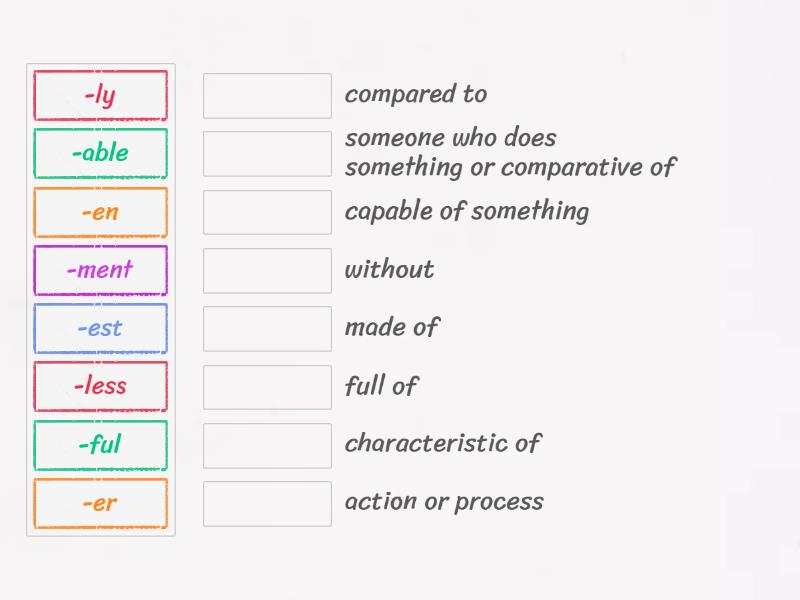Click the answer box beside 'someone who does something'
Image resolution: width=800 pixels, height=600 pixels.
[x=266, y=153]
